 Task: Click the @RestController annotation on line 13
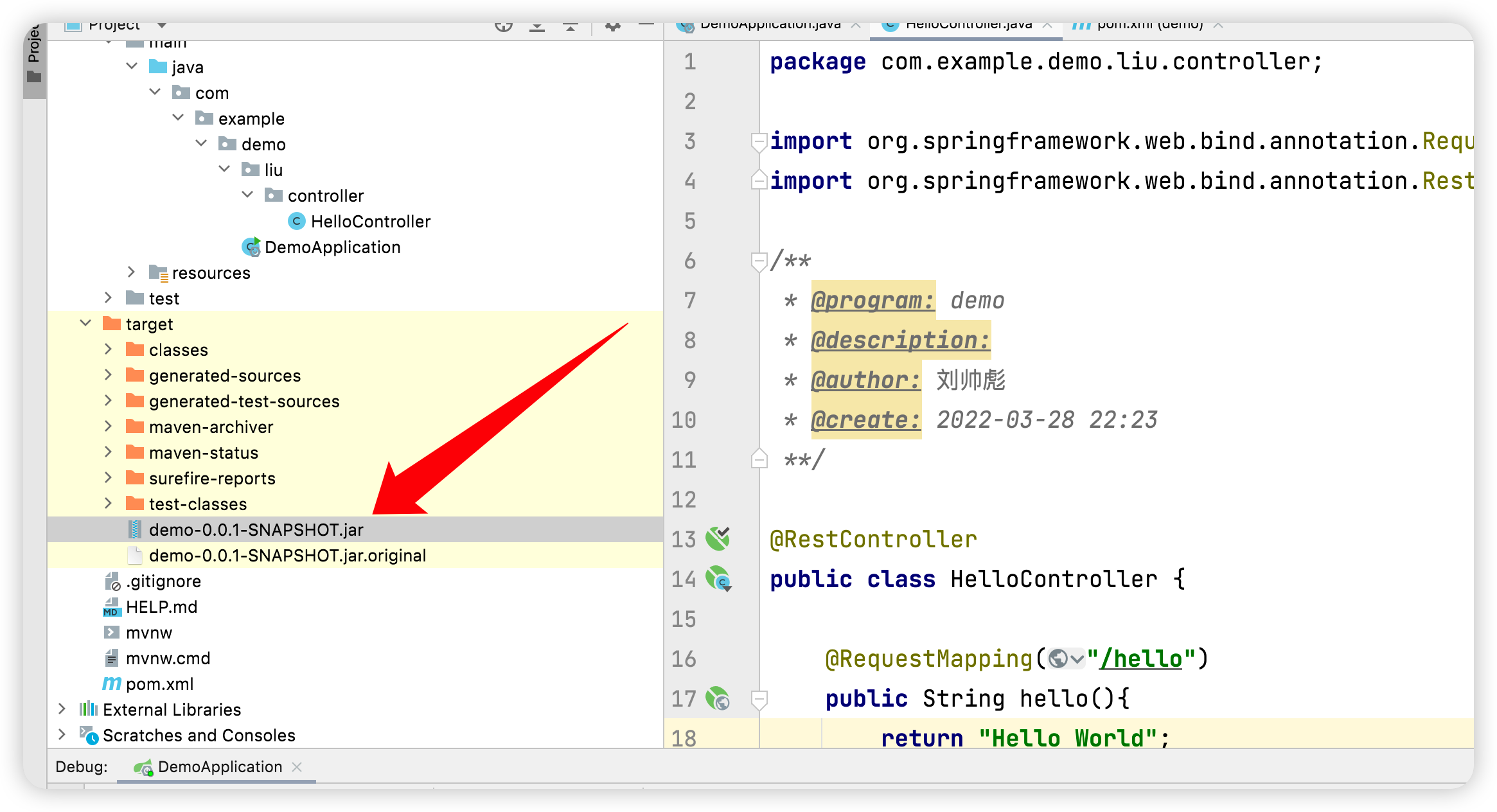(x=873, y=539)
